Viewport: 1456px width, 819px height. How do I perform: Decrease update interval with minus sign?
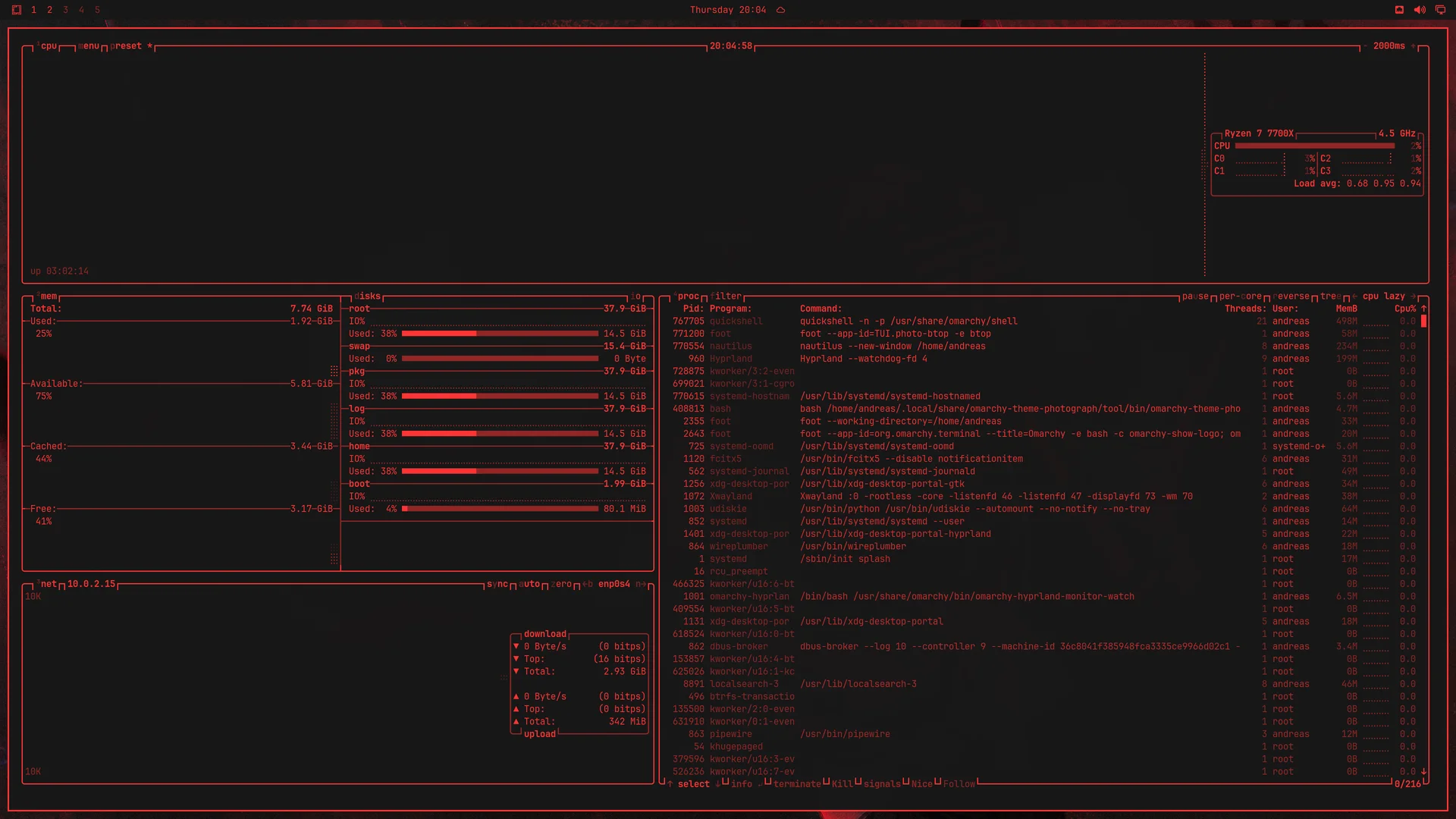pos(1365,46)
